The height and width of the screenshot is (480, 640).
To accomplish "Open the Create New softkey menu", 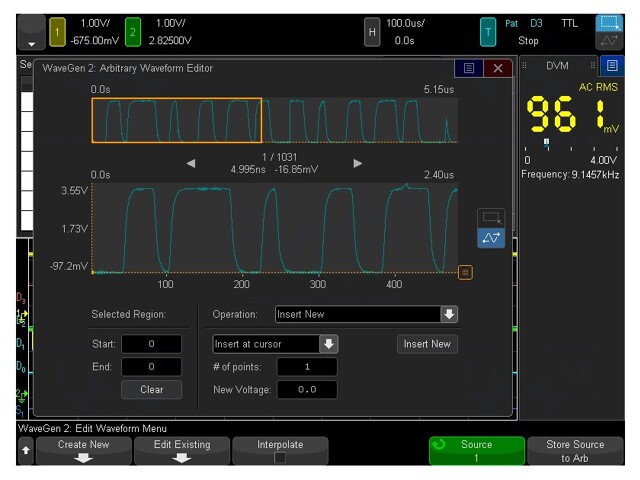I will coord(84,451).
